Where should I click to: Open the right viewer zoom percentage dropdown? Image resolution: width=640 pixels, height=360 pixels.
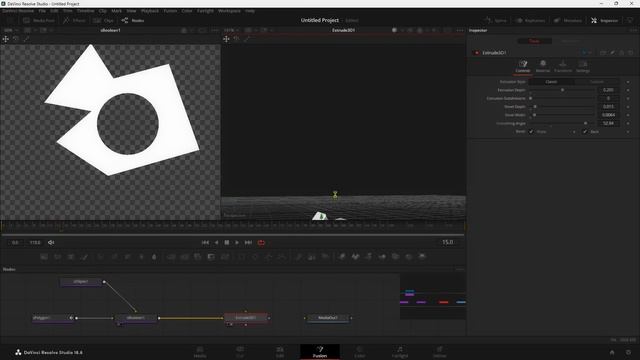click(x=231, y=30)
